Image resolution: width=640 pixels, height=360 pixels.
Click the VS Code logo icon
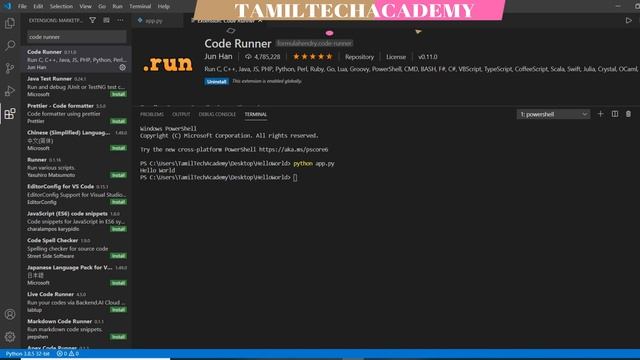[x=7, y=6]
